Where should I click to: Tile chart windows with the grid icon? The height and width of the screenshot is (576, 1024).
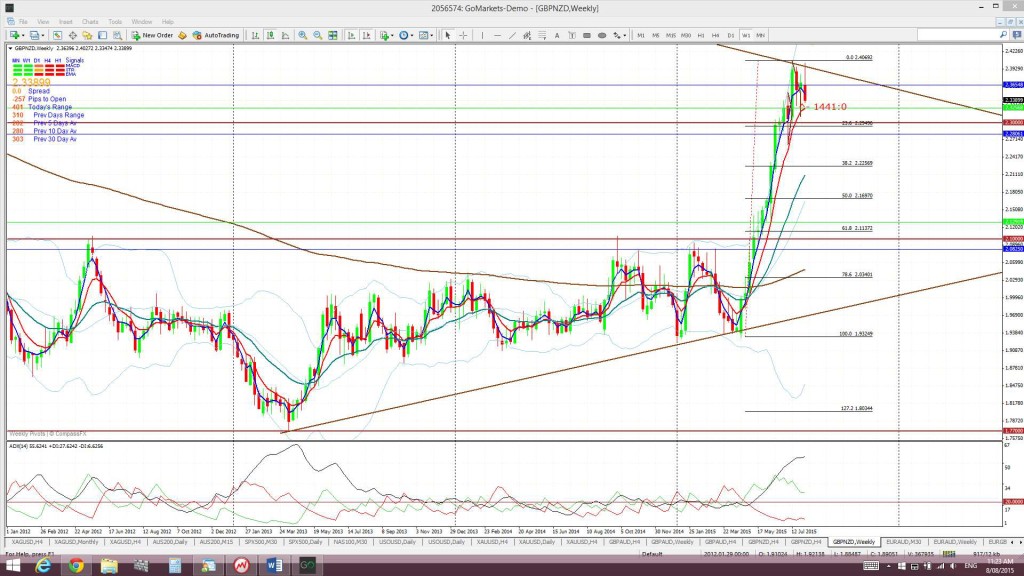(x=333, y=35)
